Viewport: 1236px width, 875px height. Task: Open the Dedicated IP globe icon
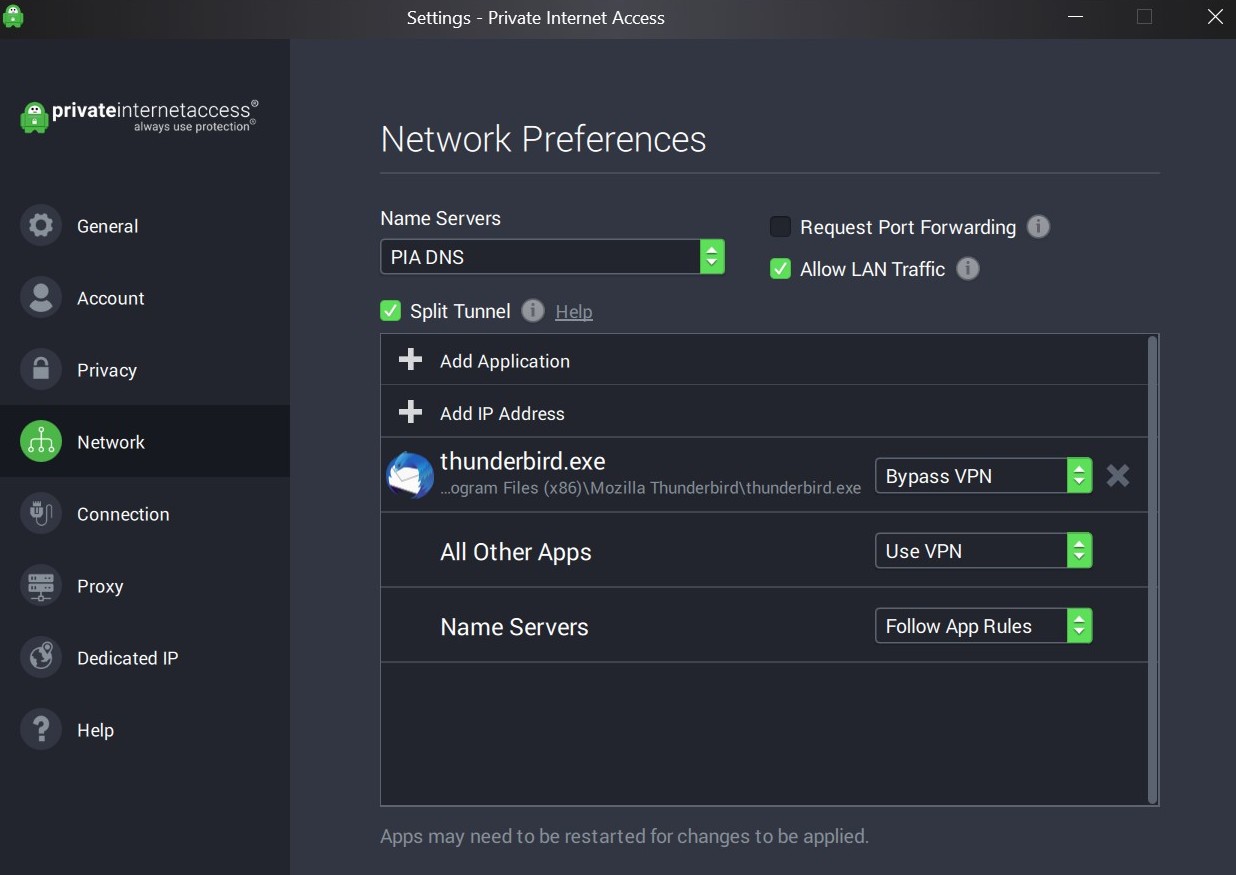pos(41,658)
